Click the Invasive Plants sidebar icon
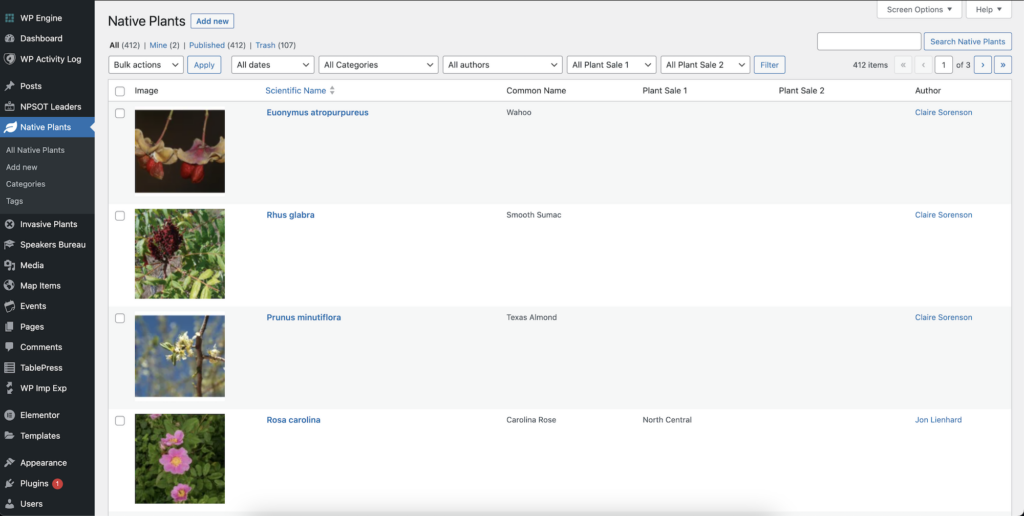The image size is (1024, 516). [9, 224]
